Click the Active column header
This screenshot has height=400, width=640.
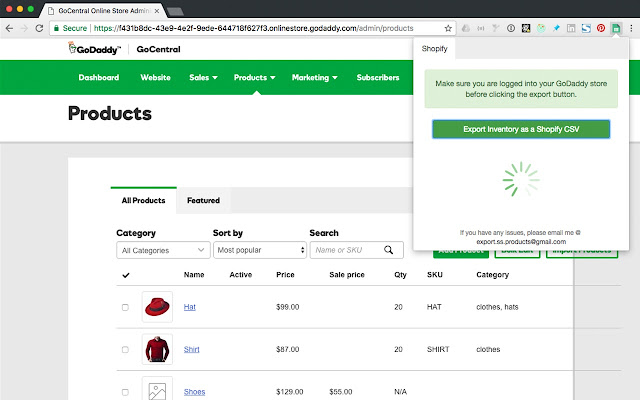coord(241,275)
